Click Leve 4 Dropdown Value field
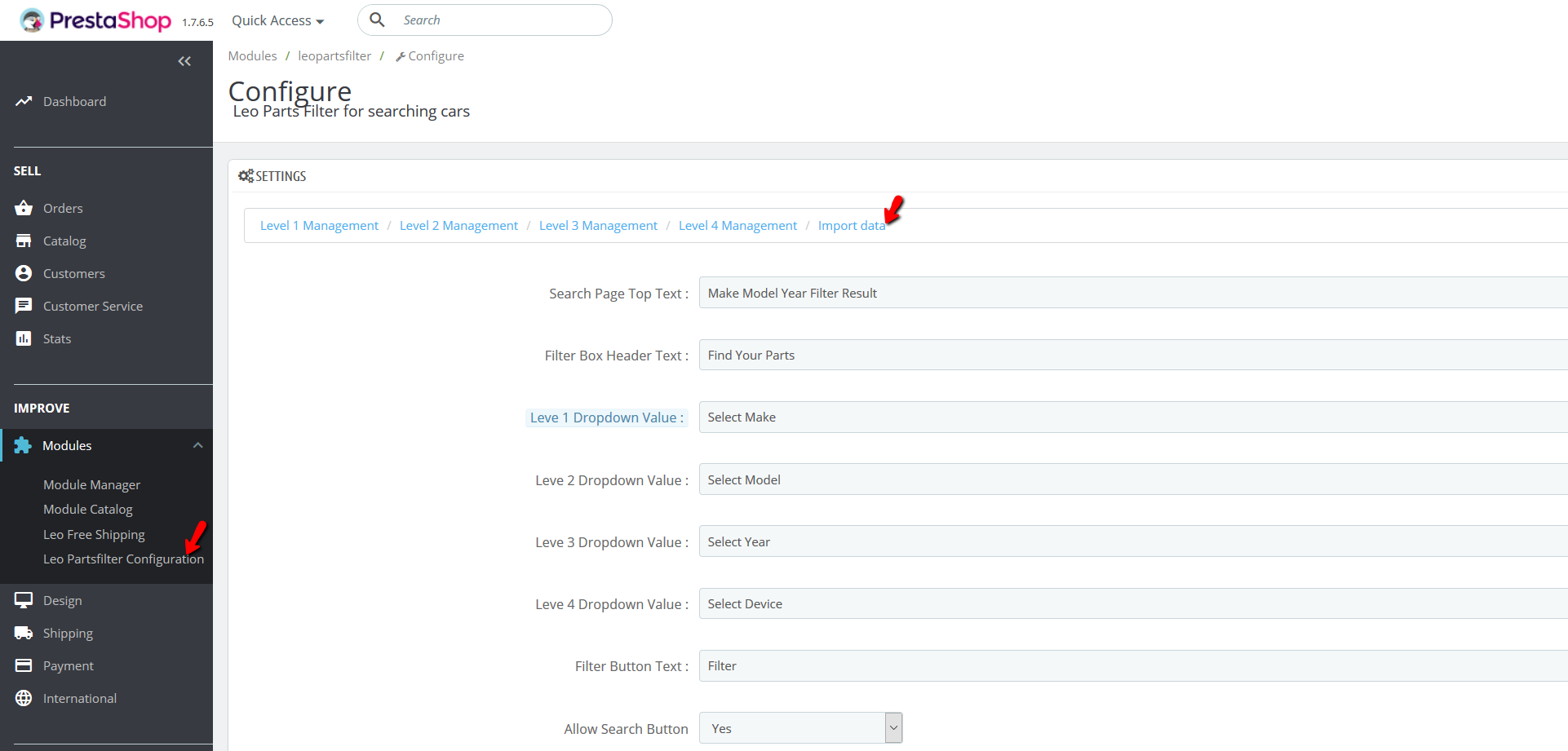1568x751 pixels. 1133,603
